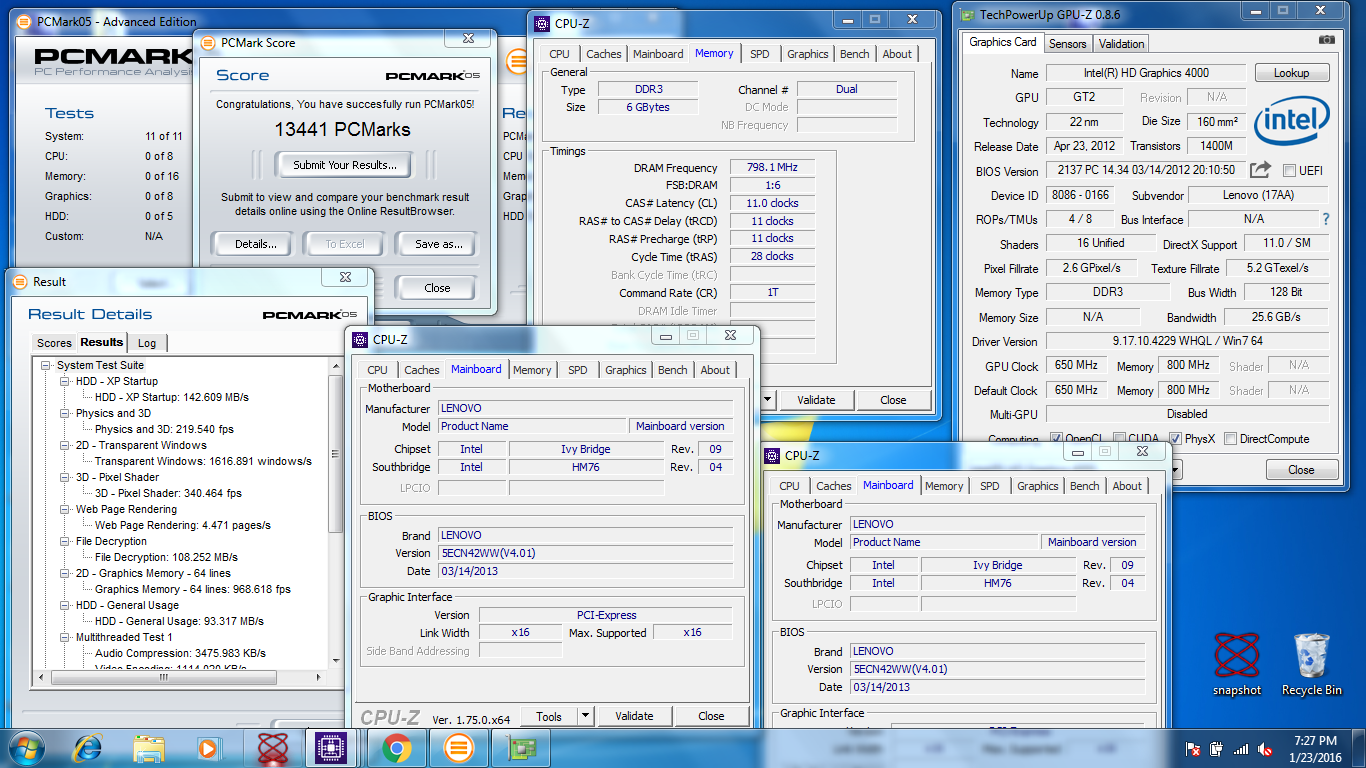Click the scroll down arrow in Result Details
This screenshot has height=768, width=1366.
tap(337, 662)
